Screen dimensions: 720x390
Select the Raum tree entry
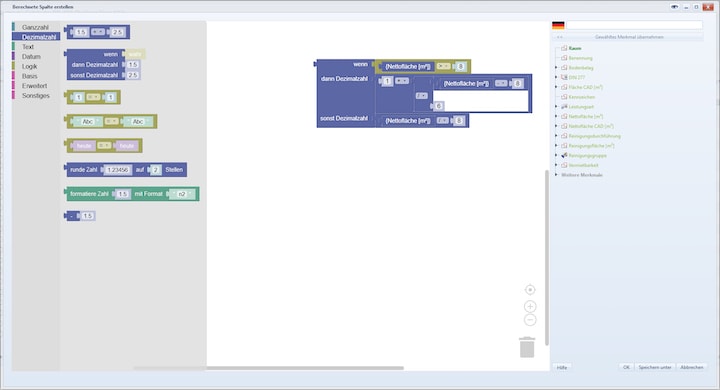(x=574, y=48)
